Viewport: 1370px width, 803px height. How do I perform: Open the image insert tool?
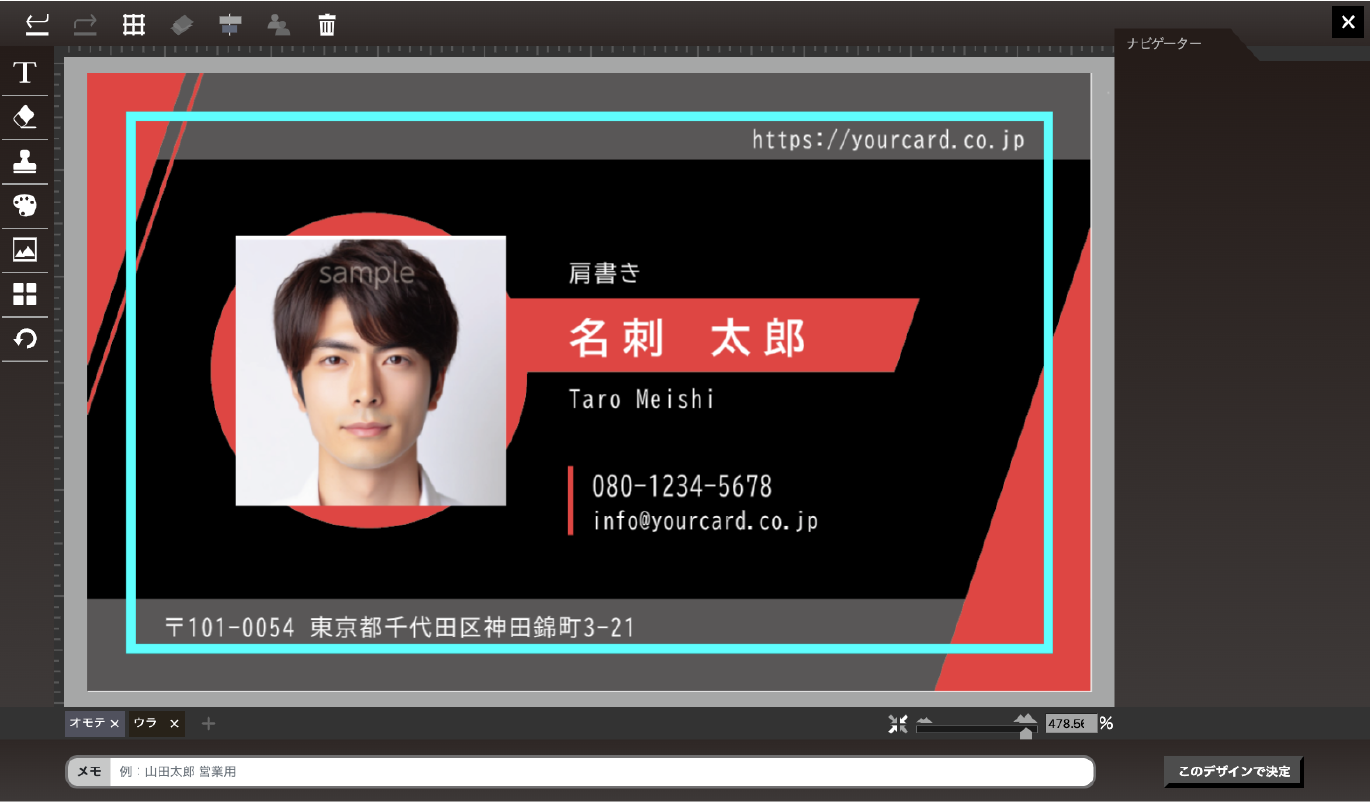(24, 250)
